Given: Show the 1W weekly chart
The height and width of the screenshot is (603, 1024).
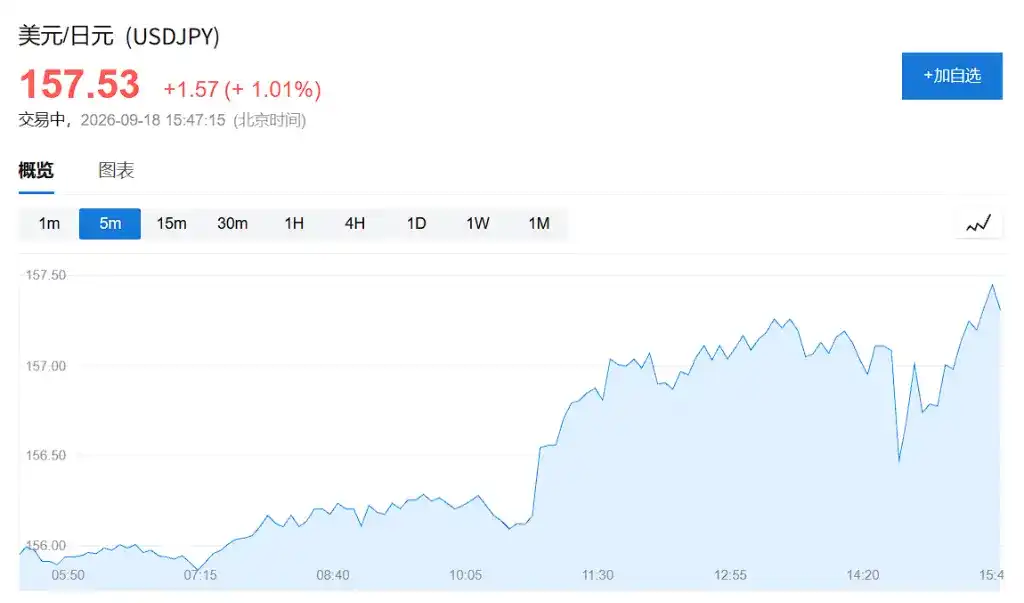Looking at the screenshot, I should pos(477,223).
